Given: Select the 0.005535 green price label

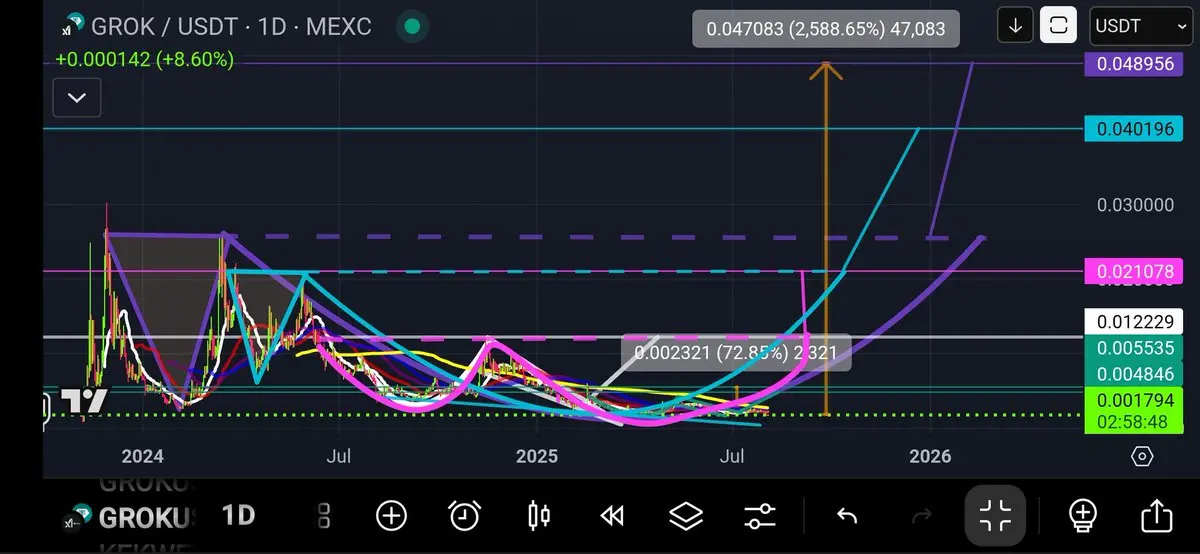Looking at the screenshot, I should click(1134, 348).
